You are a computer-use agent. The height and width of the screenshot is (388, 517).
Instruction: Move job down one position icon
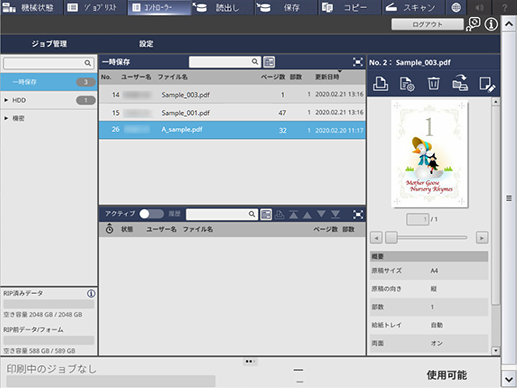coord(321,214)
